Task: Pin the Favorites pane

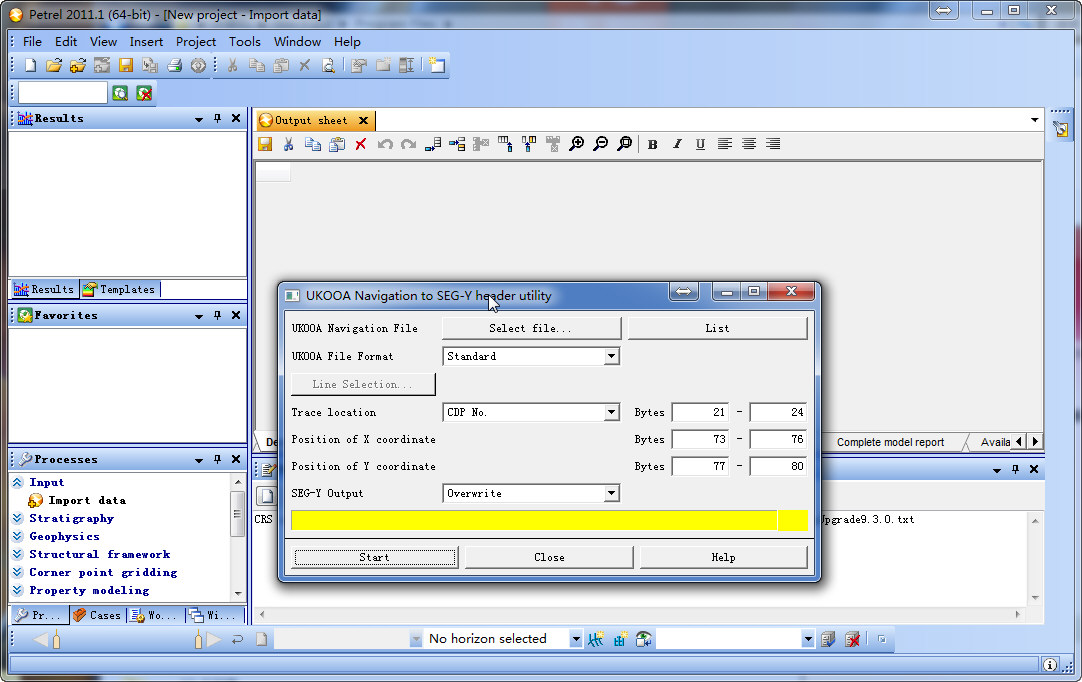Action: tap(217, 315)
